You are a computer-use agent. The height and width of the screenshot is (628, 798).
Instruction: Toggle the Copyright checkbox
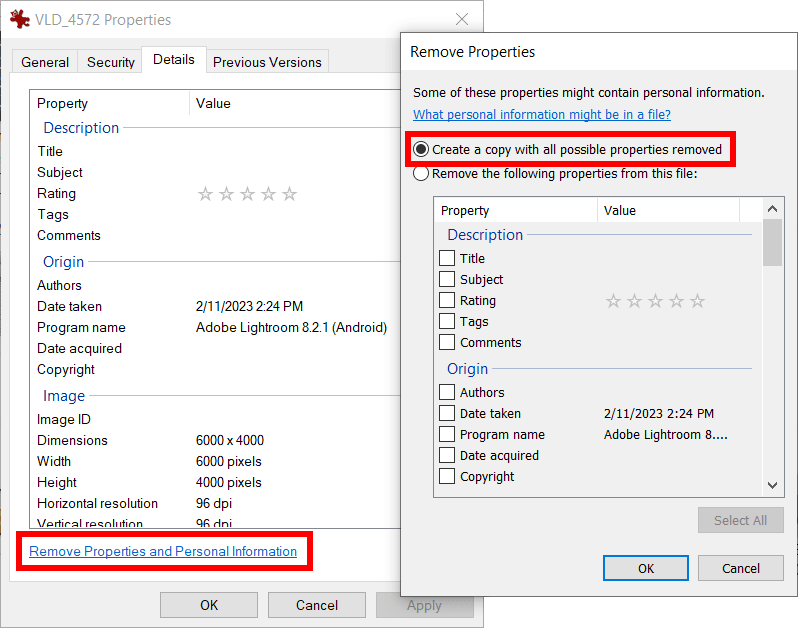447,476
